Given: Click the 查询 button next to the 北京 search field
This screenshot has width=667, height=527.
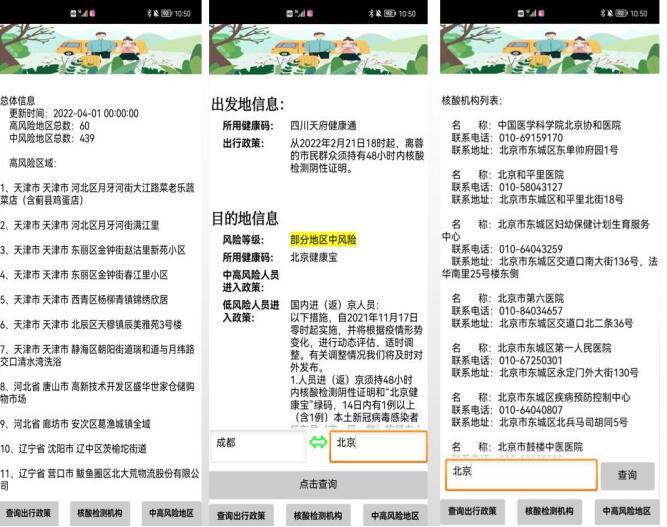Looking at the screenshot, I should pyautogui.click(x=627, y=475).
